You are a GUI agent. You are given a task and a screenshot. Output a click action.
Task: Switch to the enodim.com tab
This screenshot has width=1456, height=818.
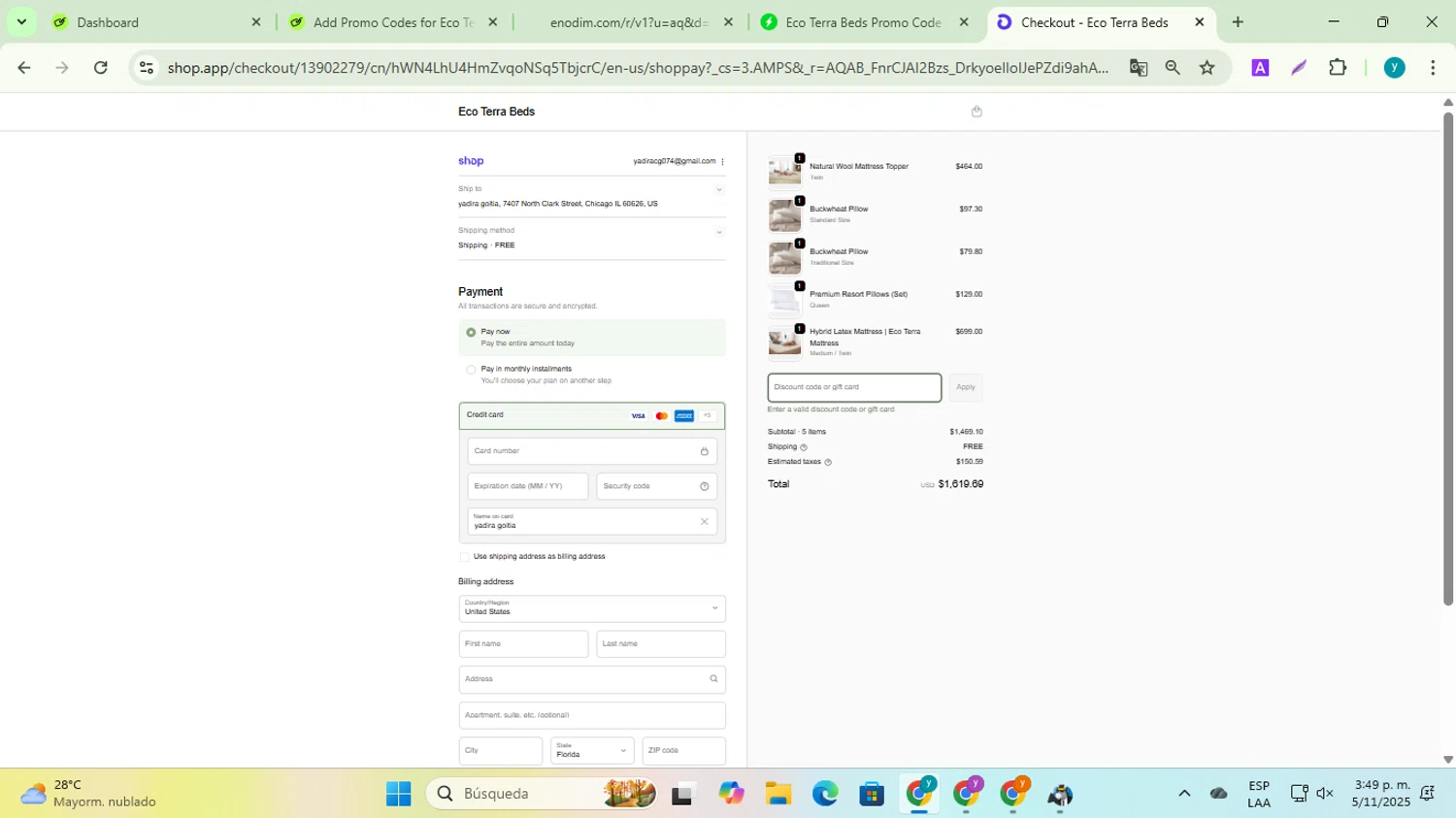[x=629, y=21]
